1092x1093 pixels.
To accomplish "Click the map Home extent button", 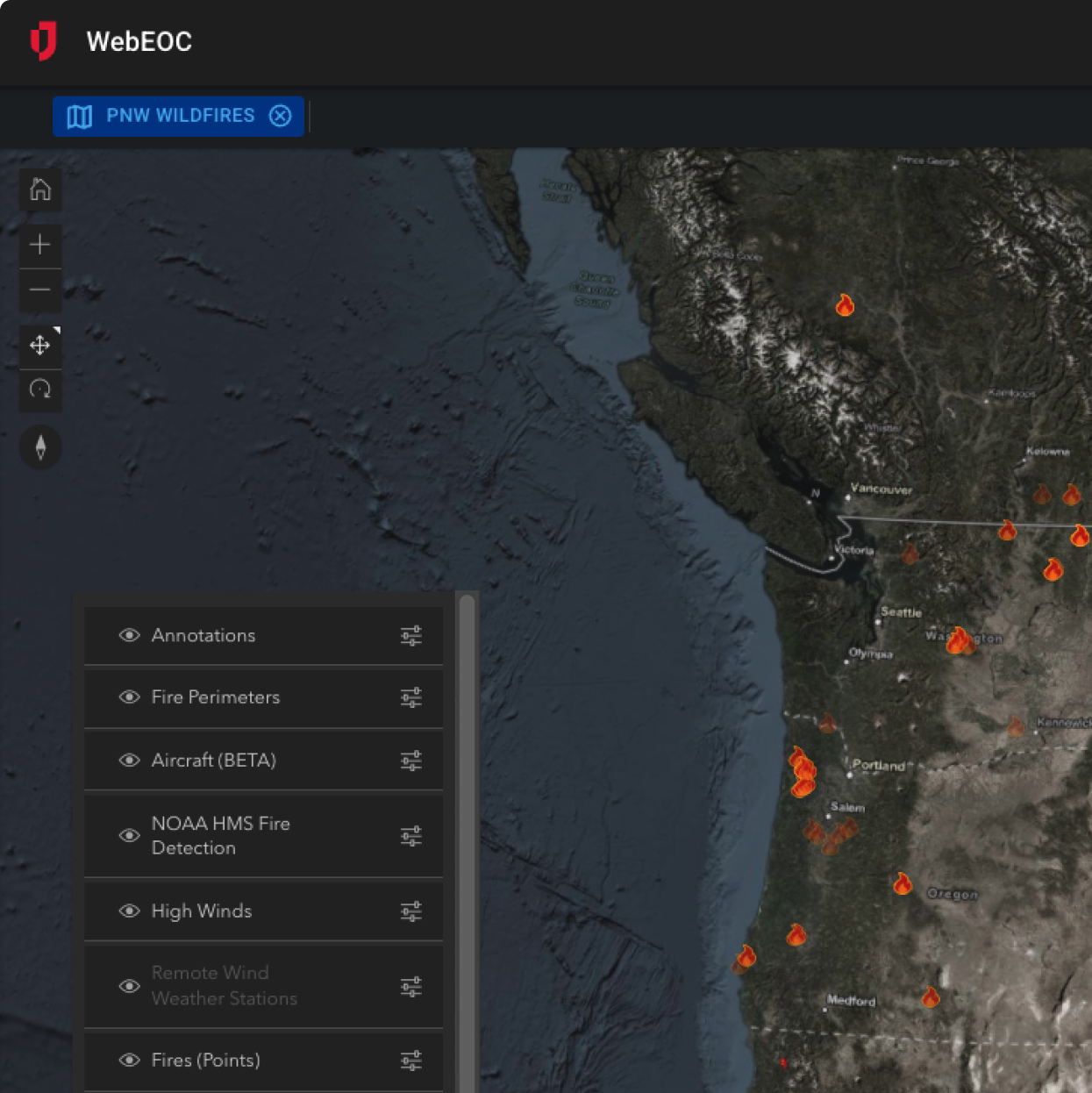I will (40, 189).
